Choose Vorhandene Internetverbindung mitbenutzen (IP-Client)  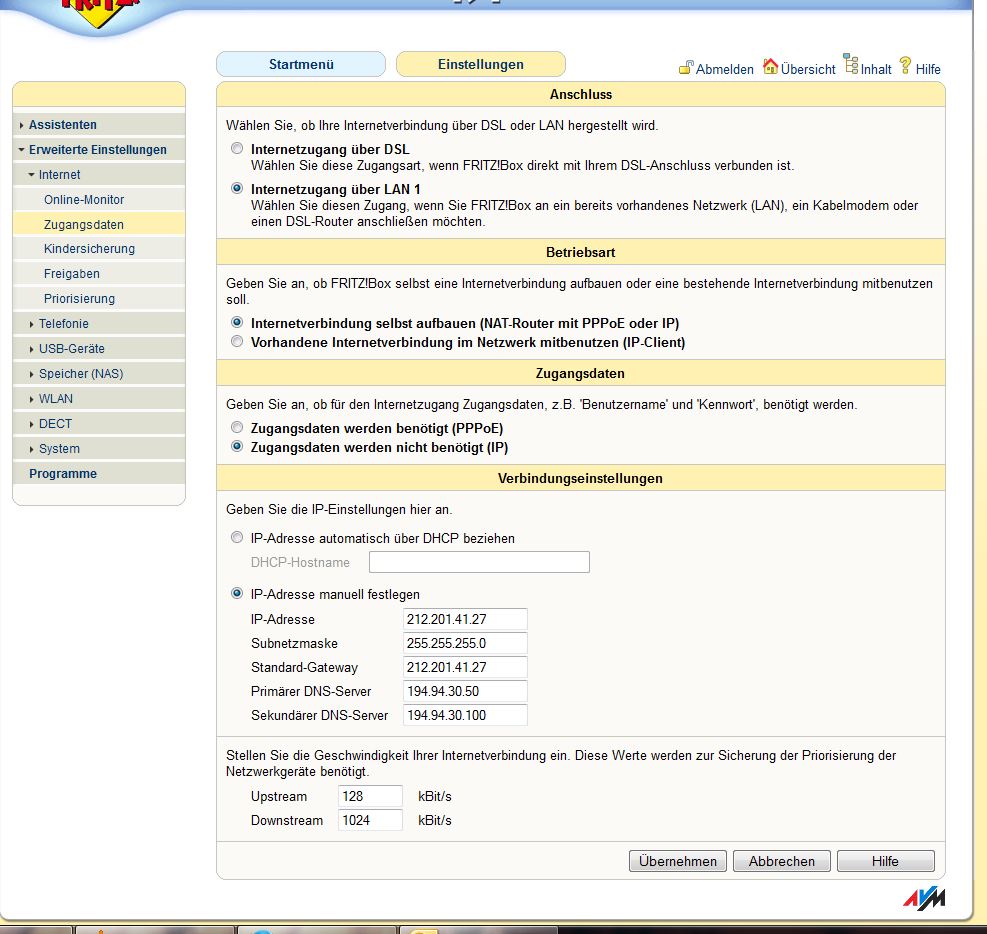coord(237,341)
